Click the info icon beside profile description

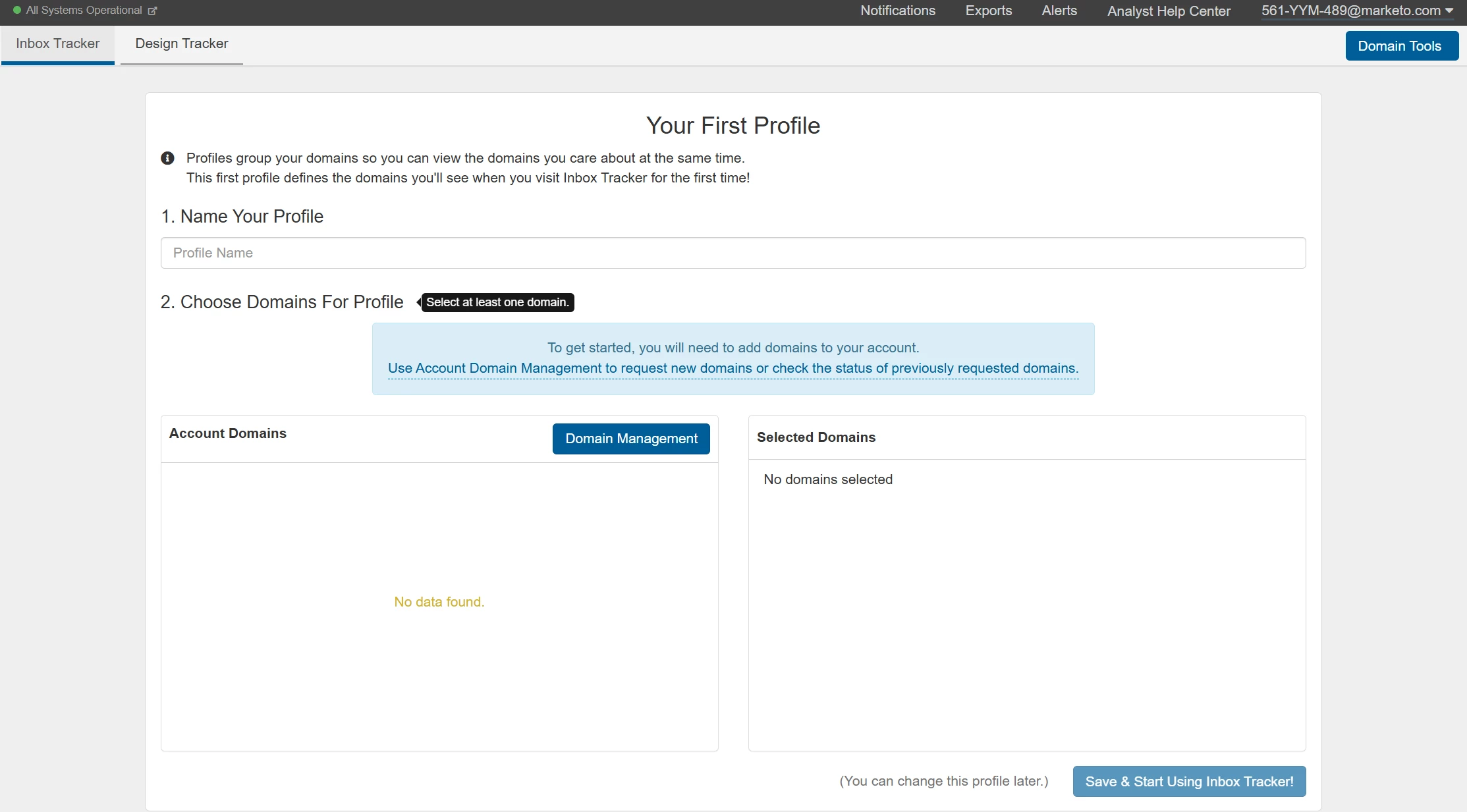click(x=168, y=158)
